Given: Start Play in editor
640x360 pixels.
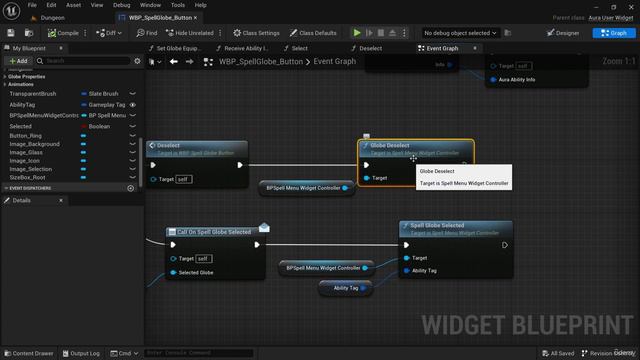Looking at the screenshot, I should (x=357, y=33).
